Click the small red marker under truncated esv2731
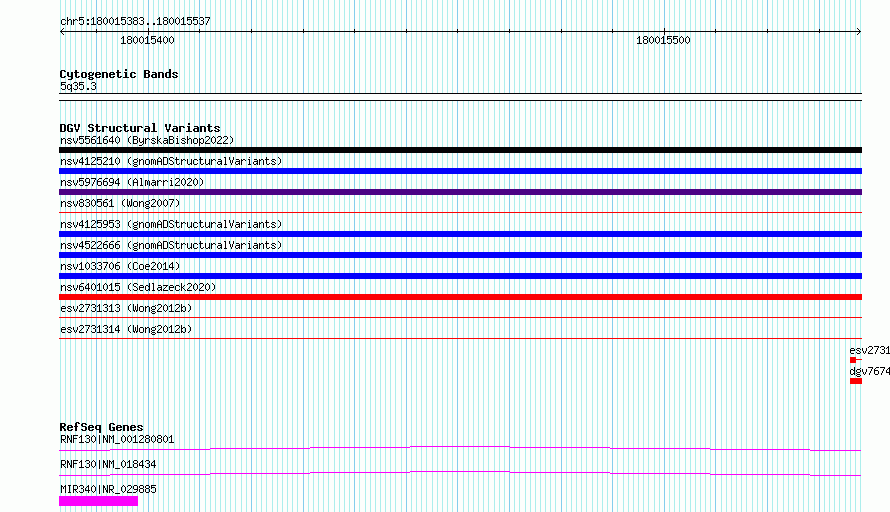 coord(853,360)
